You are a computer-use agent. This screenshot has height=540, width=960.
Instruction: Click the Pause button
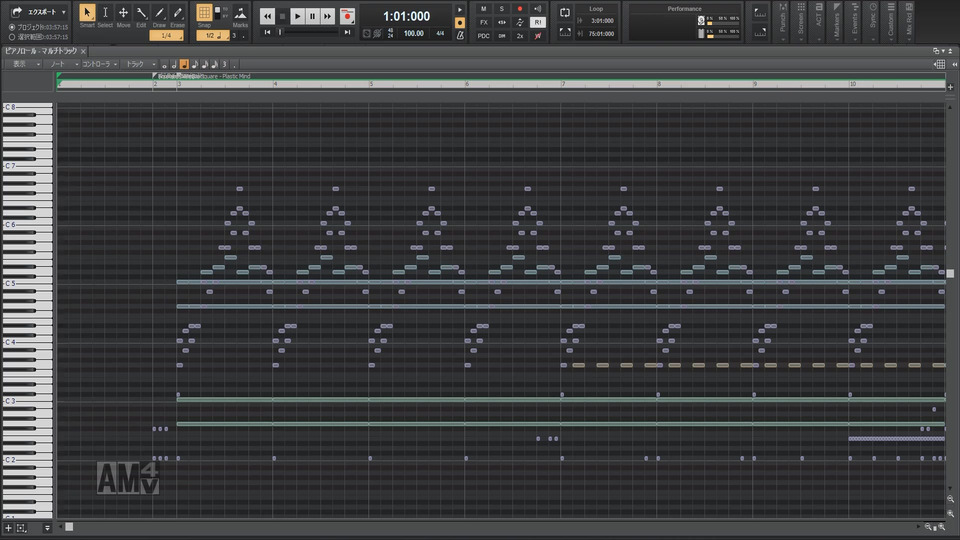click(x=312, y=17)
